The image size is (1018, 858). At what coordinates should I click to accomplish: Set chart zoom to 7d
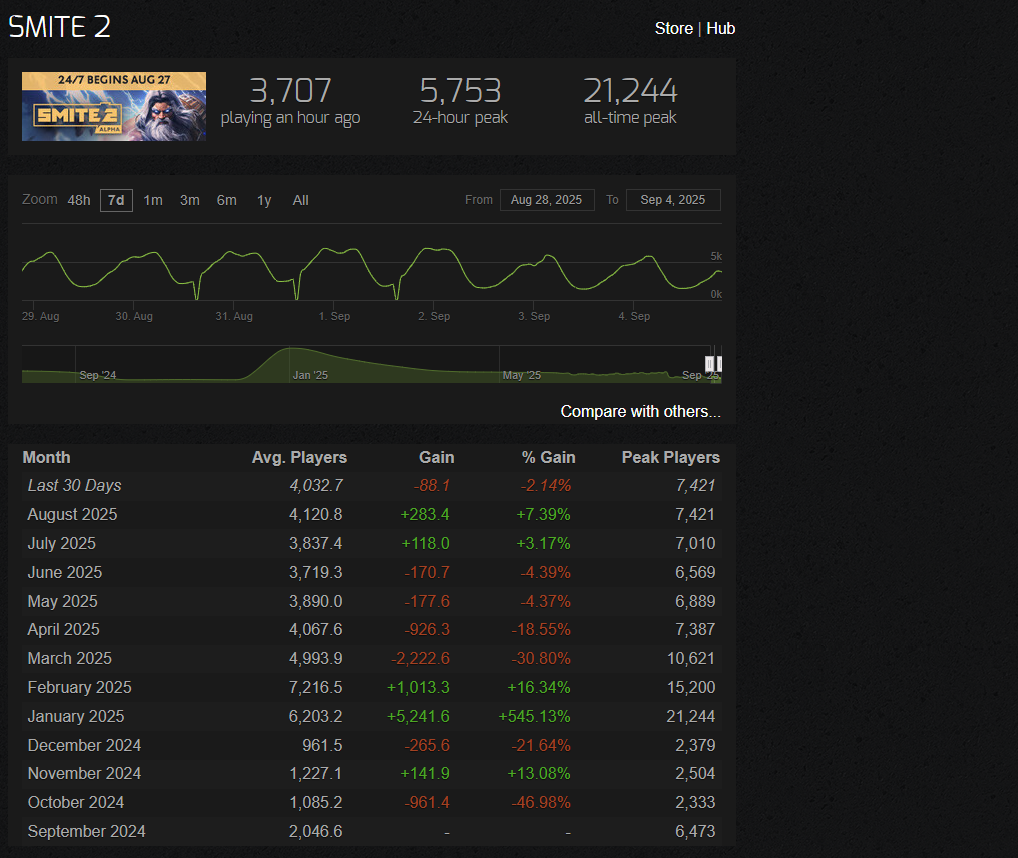116,201
